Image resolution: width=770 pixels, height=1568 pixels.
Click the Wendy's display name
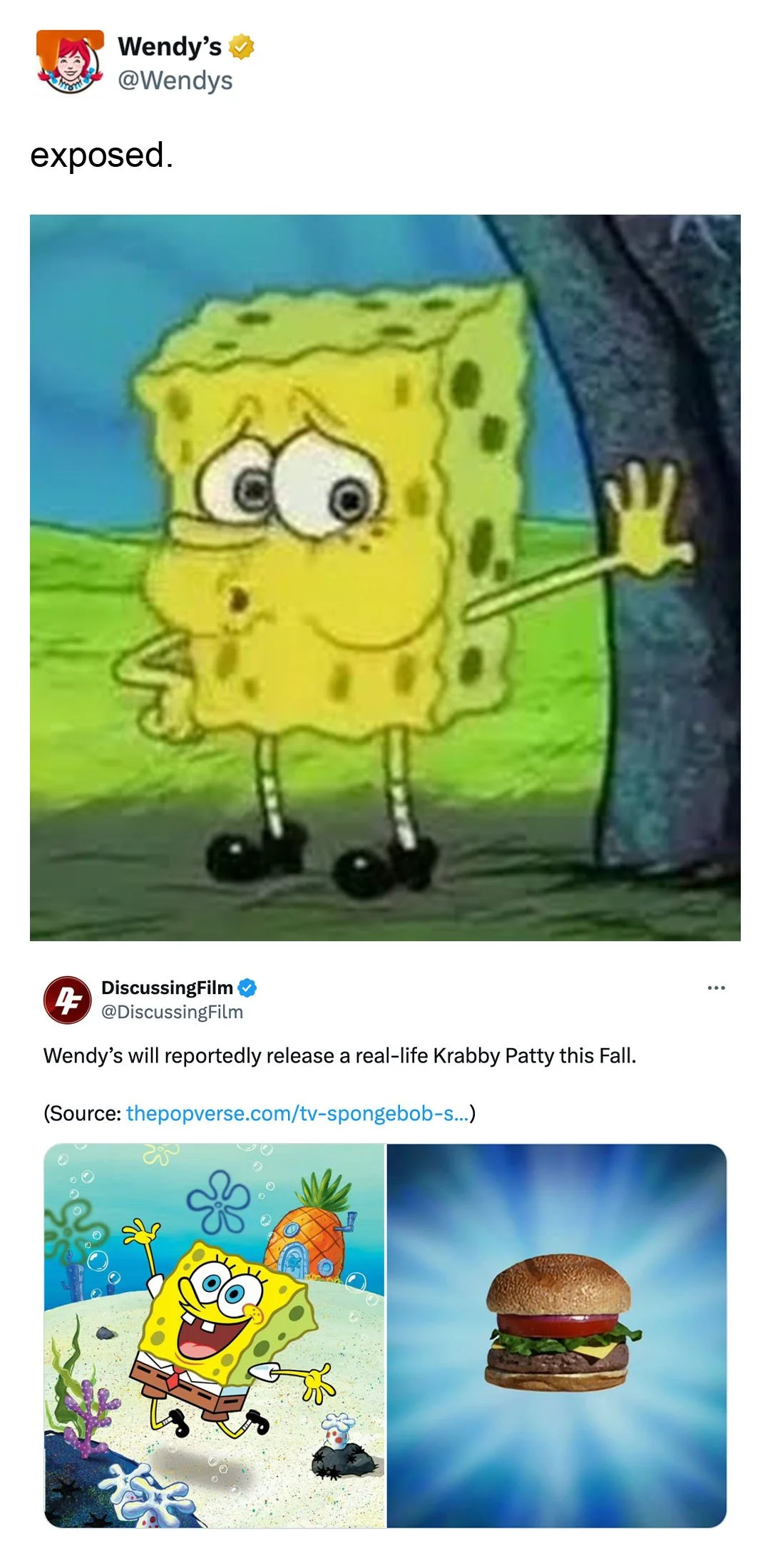coord(170,47)
